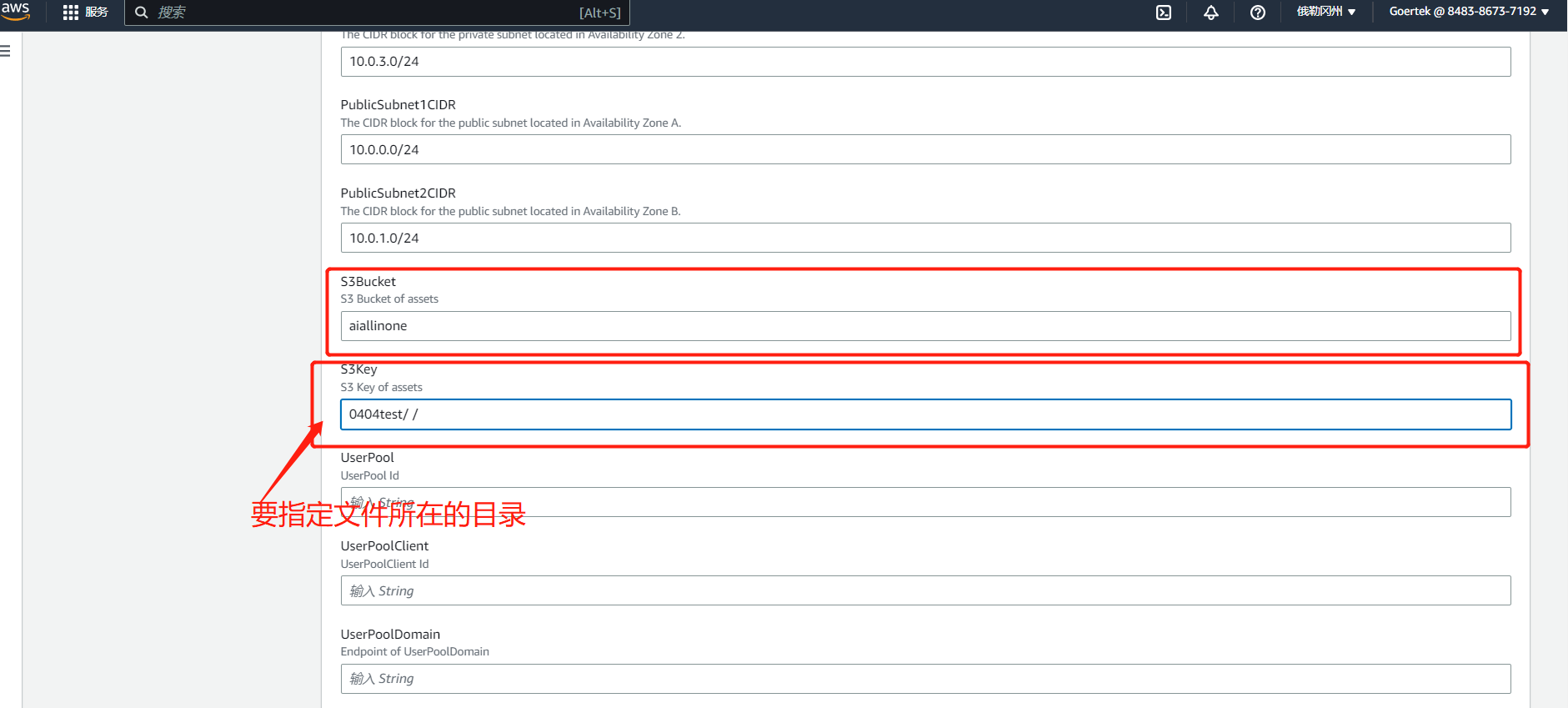Screen dimensions: 1568x708
Task: Launch CloudShell from the top bar icon
Action: point(1164,13)
